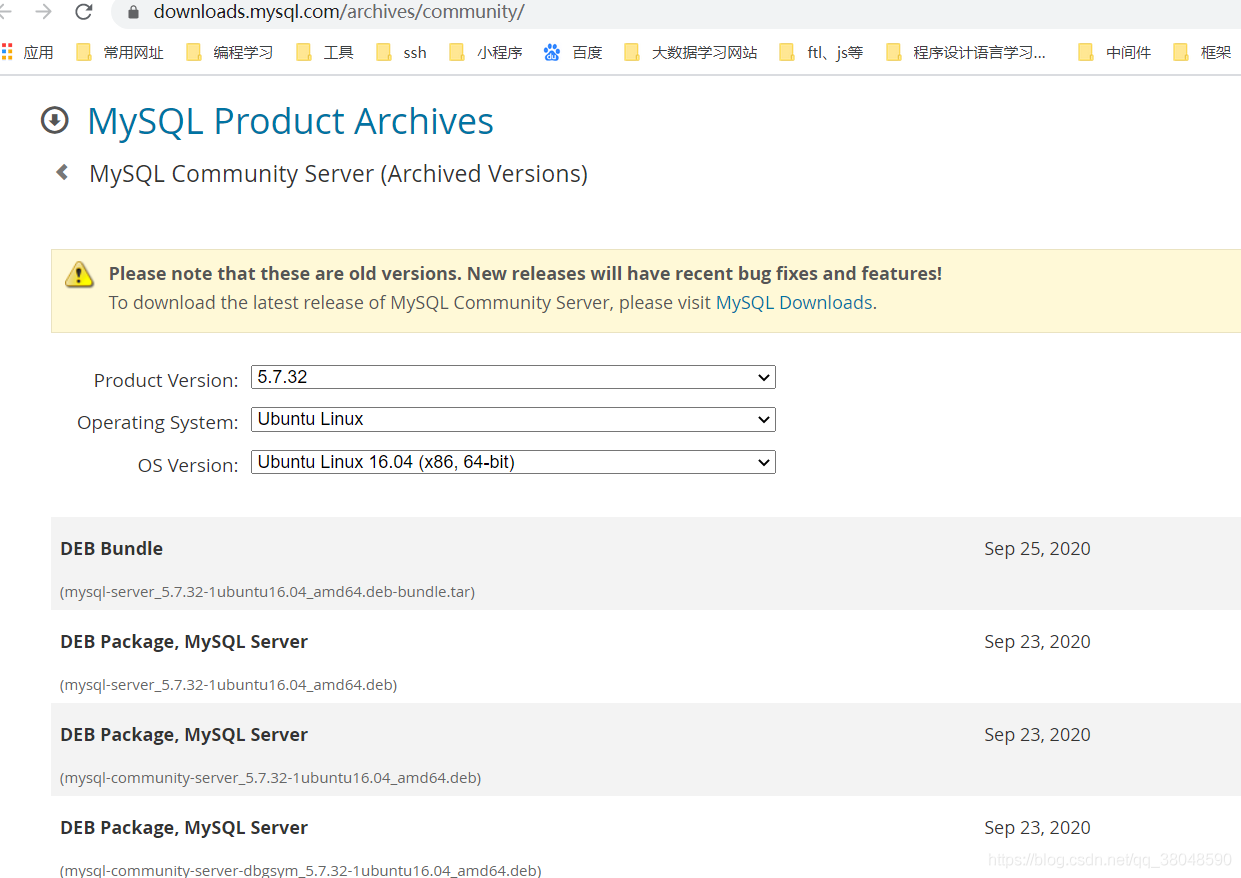Click the MySQL Community Server (Archived Versions) heading

[x=338, y=174]
